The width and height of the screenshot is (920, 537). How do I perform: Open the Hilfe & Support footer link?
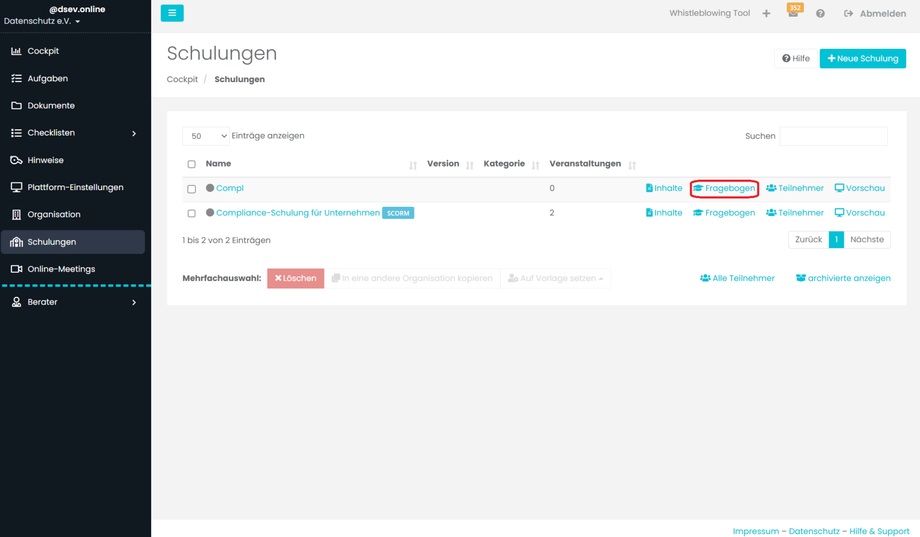click(x=879, y=531)
